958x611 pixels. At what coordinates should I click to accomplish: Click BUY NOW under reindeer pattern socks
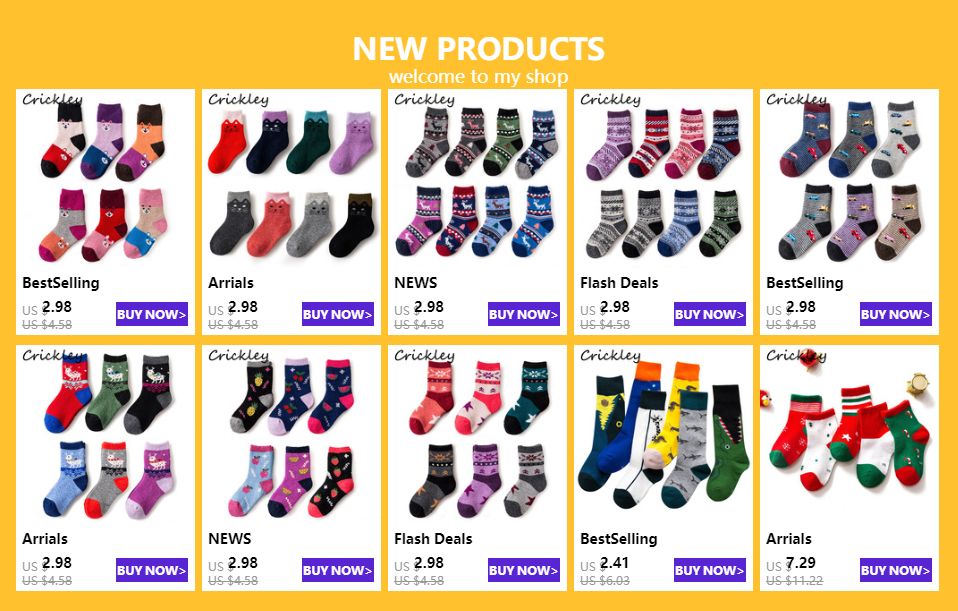(524, 314)
